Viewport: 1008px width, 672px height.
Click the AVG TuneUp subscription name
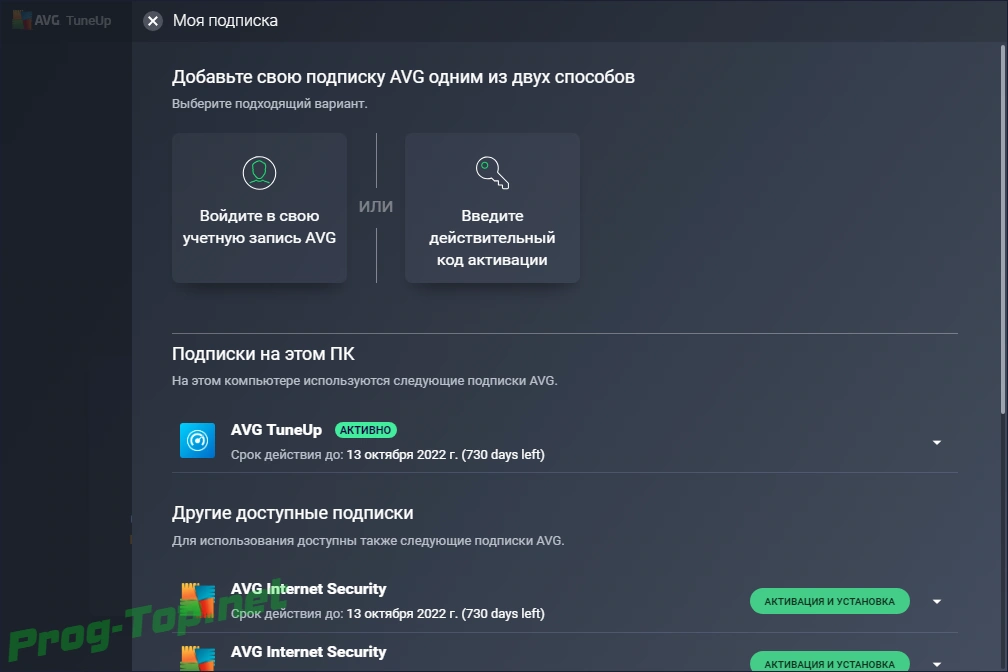pos(276,430)
